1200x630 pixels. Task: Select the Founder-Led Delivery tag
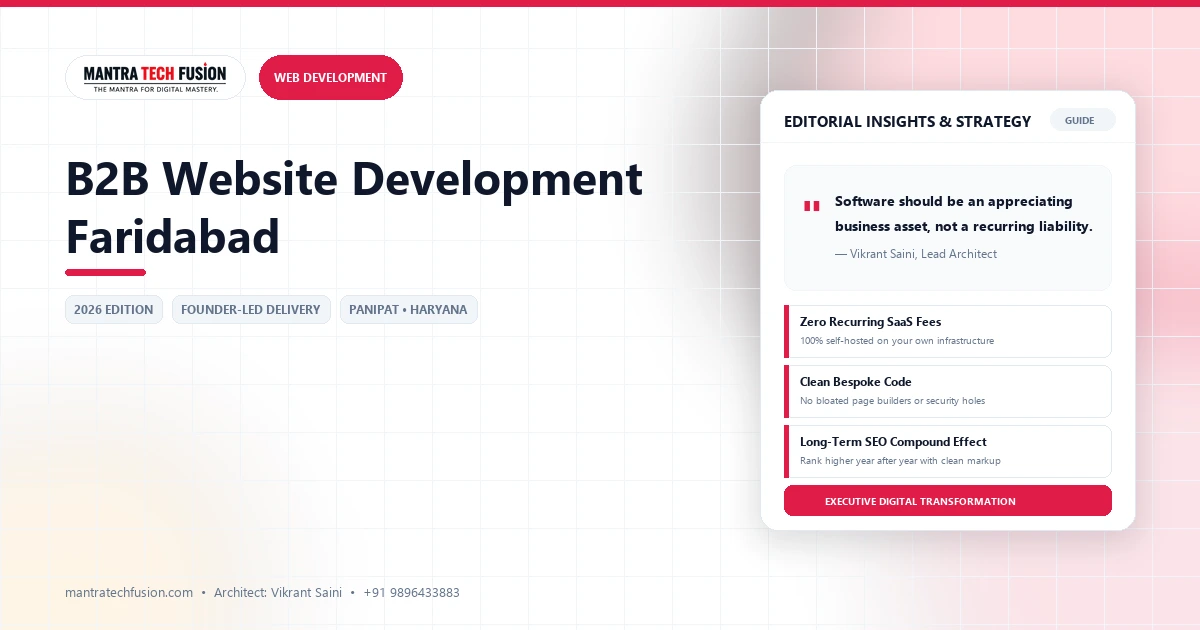point(251,309)
